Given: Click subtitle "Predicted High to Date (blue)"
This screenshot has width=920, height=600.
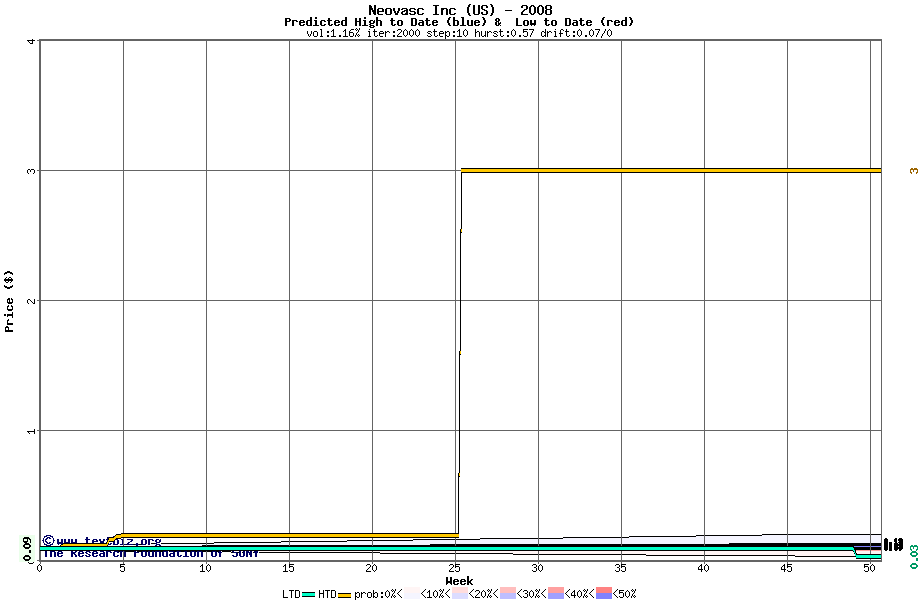Looking at the screenshot, I should [x=385, y=22].
